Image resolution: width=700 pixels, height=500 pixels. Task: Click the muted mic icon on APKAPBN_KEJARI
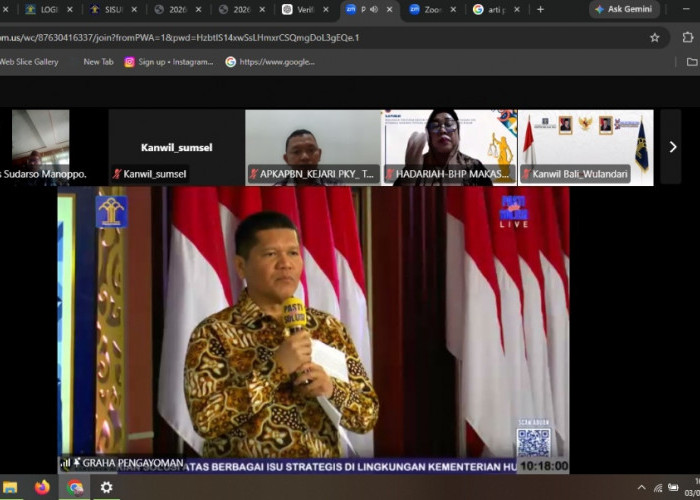254,174
